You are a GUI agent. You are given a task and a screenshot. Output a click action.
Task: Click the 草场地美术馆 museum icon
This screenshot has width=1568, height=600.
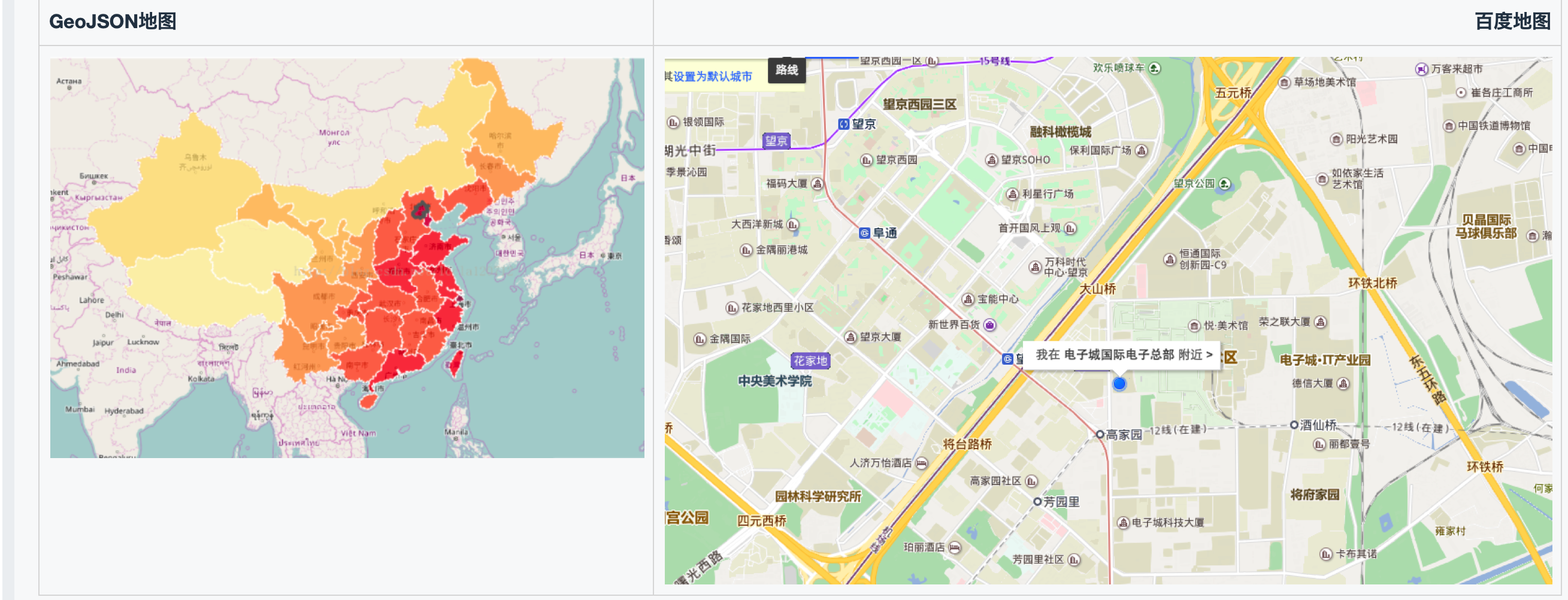[1284, 82]
